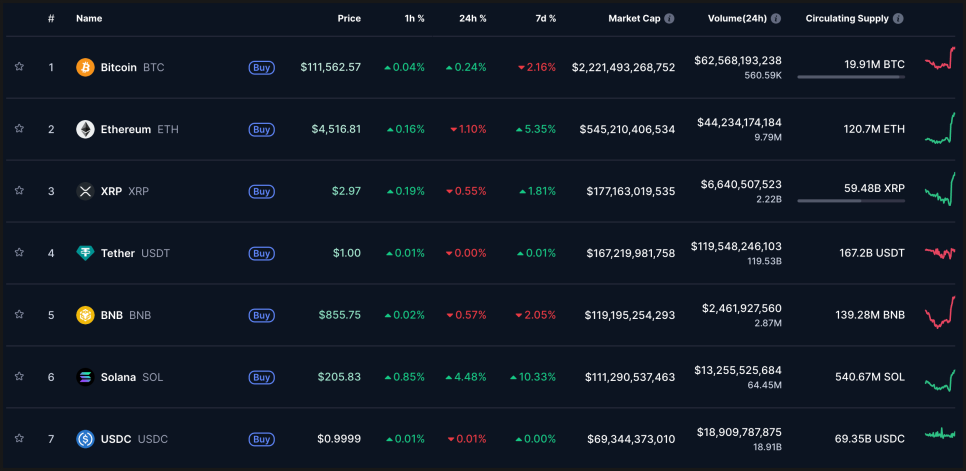The height and width of the screenshot is (471, 966).
Task: Click BNB price $855.75
Action: pos(340,315)
